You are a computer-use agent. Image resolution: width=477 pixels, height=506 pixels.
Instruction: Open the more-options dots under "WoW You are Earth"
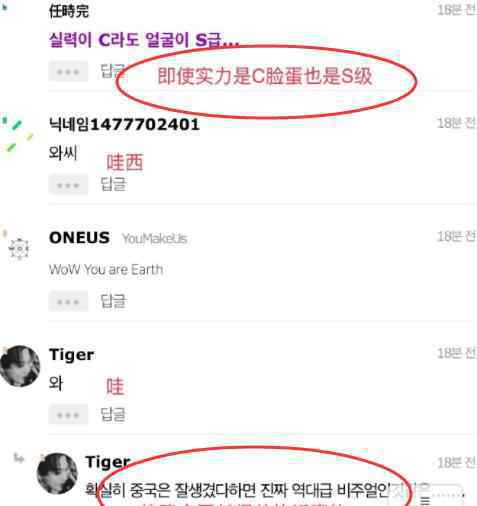68,301
